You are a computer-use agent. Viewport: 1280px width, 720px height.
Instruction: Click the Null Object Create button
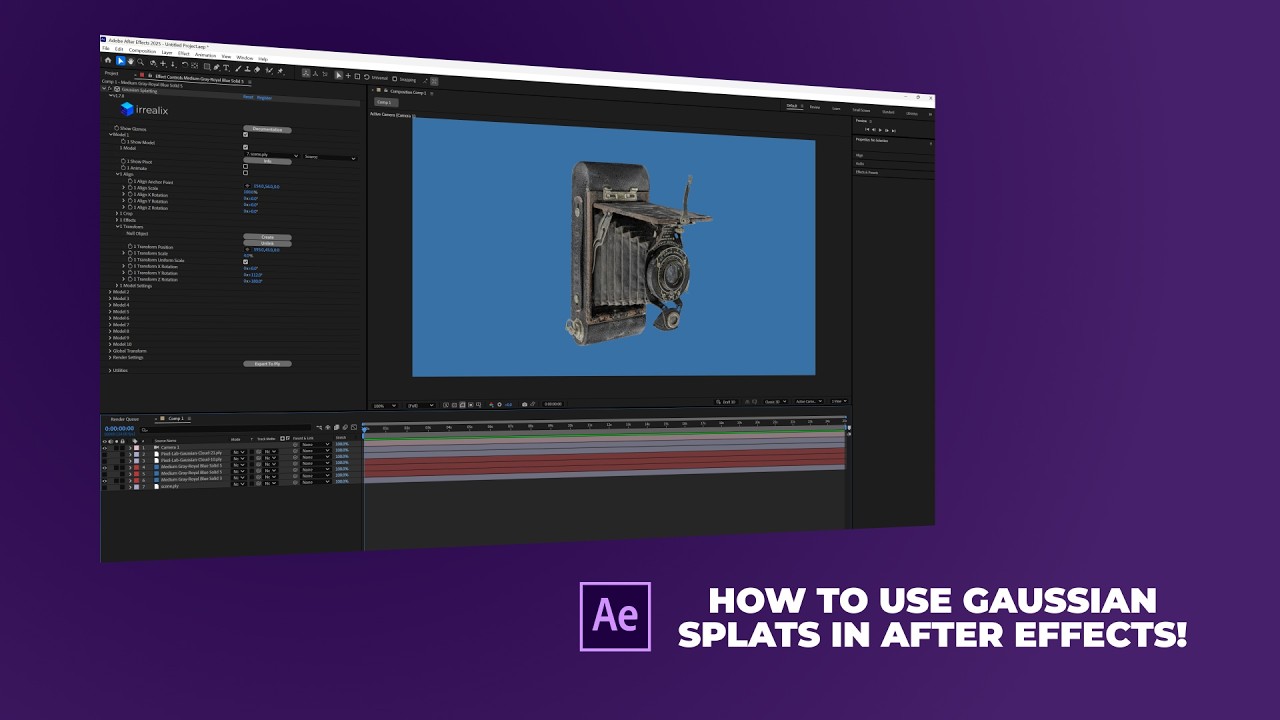click(267, 237)
